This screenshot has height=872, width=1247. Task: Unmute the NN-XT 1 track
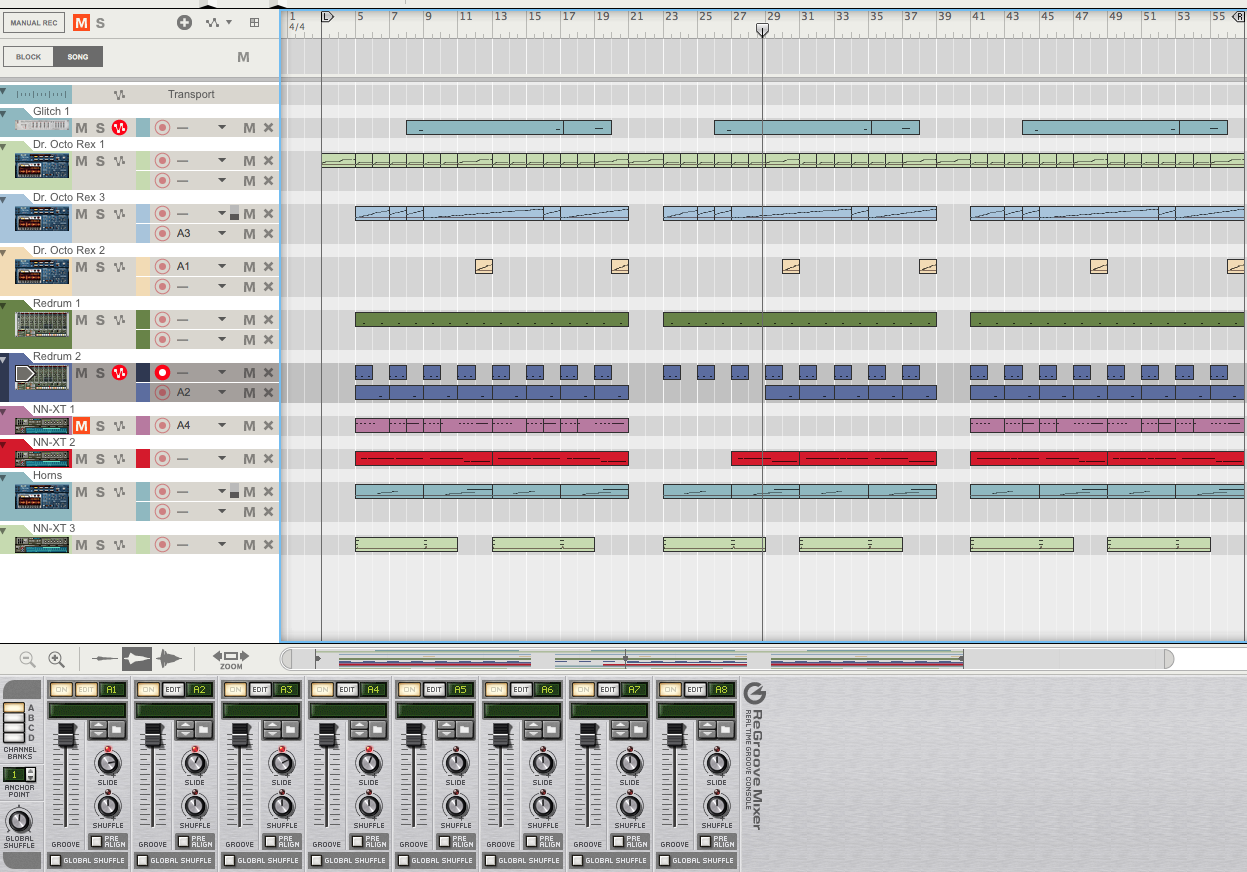(x=82, y=425)
